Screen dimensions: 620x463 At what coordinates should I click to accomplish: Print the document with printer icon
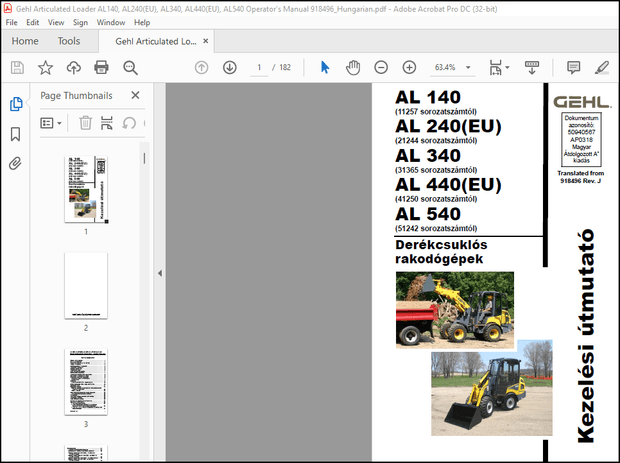coord(101,68)
